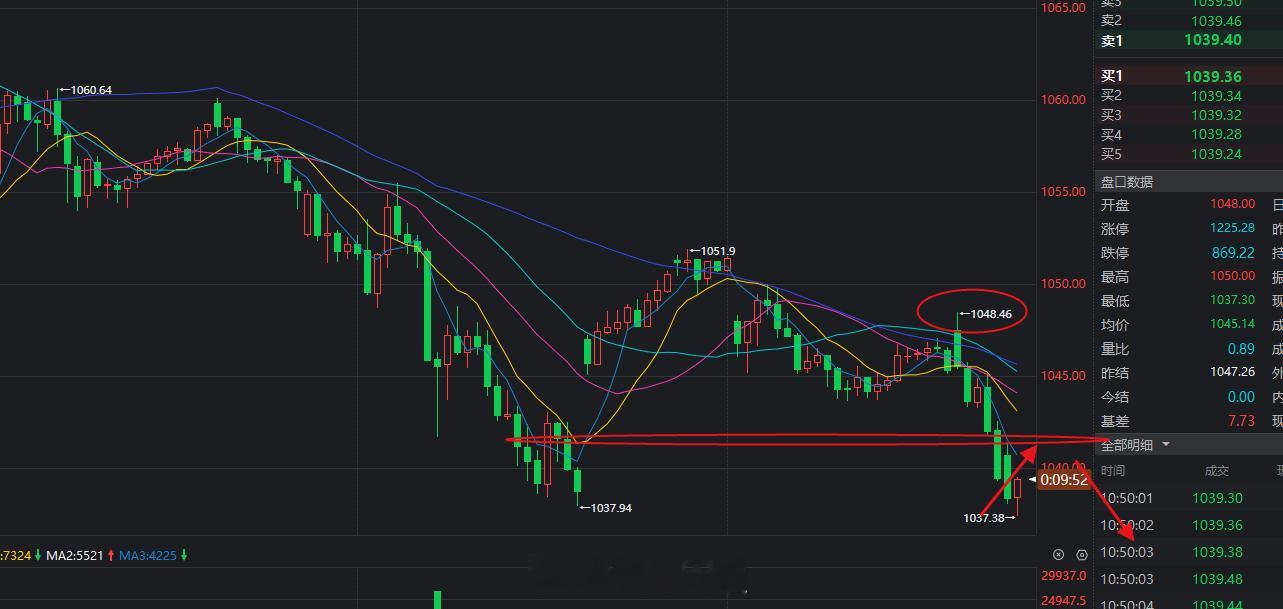Select the 买2 bid price 1039.34
This screenshot has height=609, width=1283.
tap(1216, 96)
